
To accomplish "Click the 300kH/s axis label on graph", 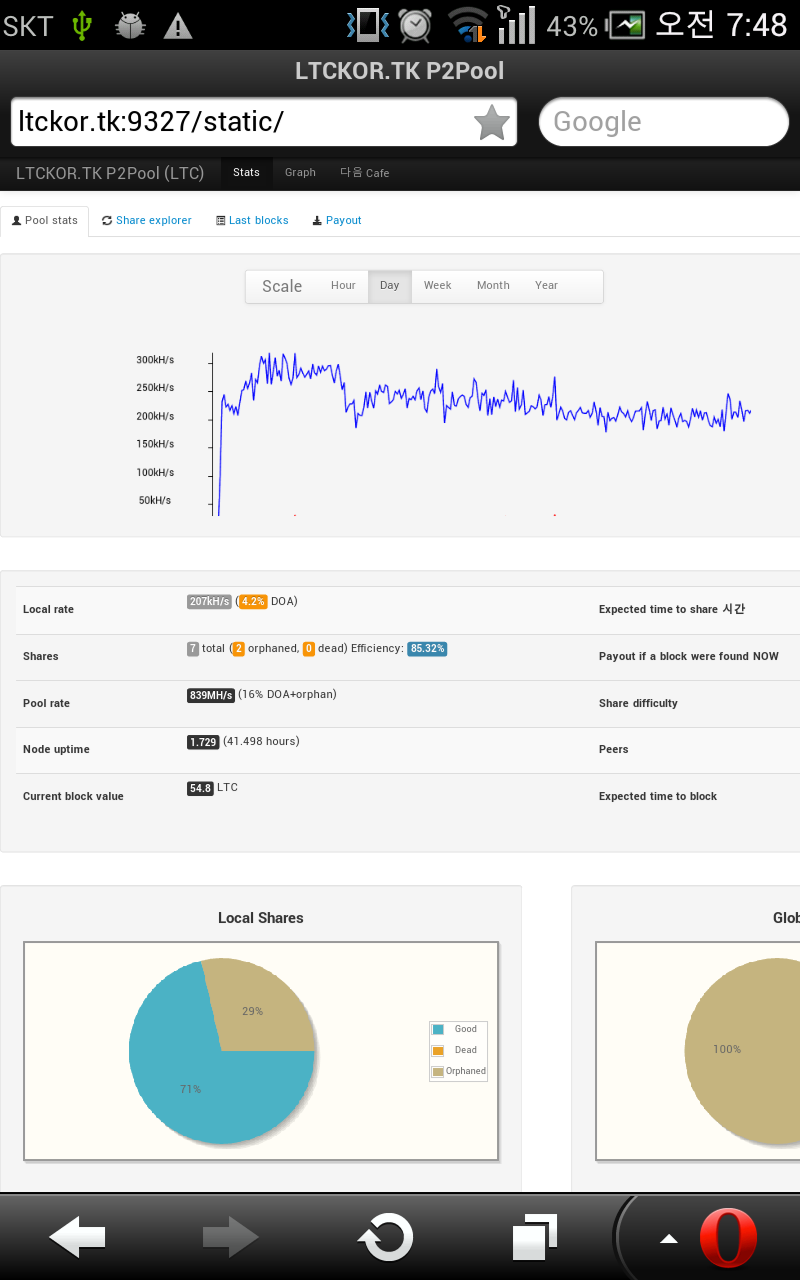I will pyautogui.click(x=156, y=360).
